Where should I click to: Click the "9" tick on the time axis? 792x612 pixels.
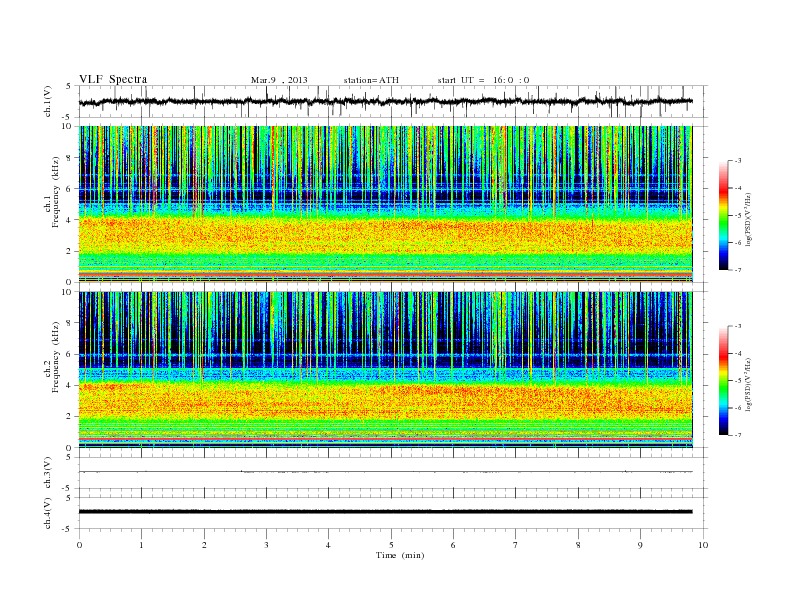pos(640,545)
